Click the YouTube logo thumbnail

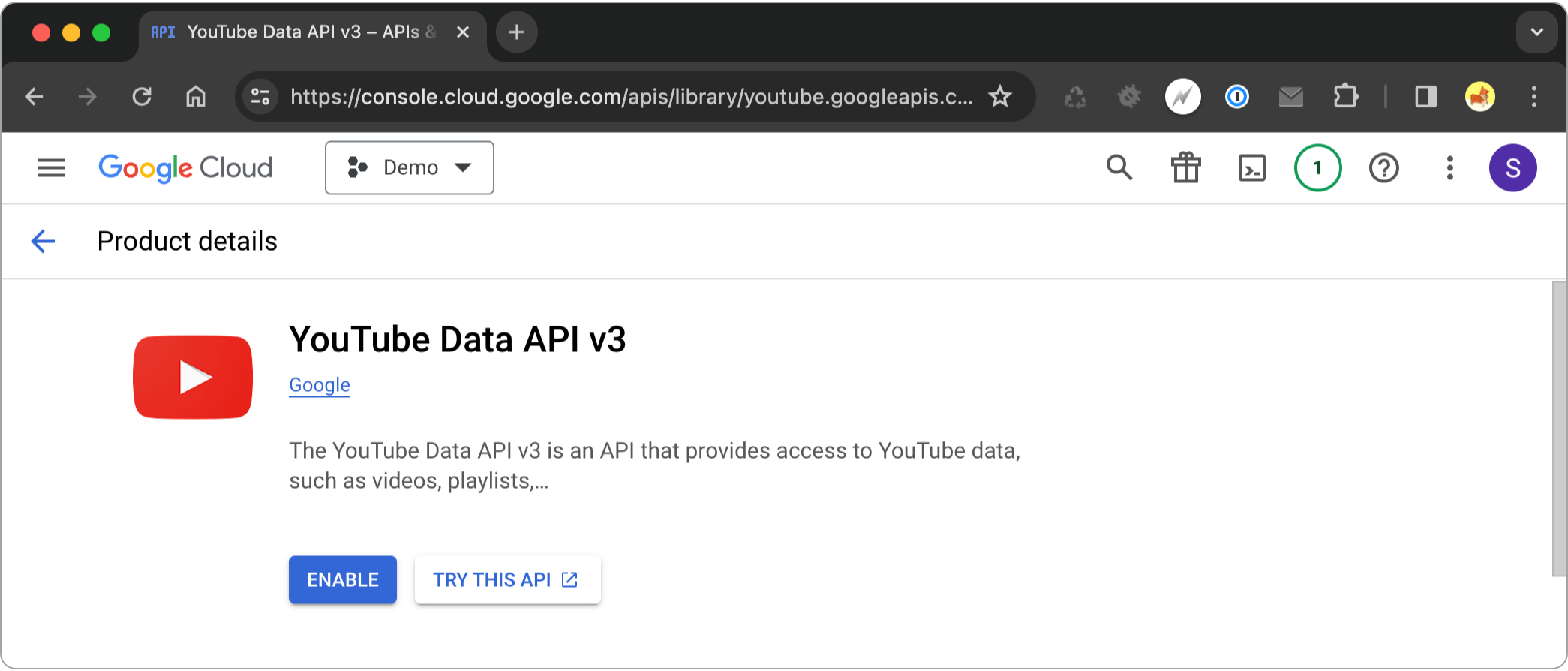(x=193, y=377)
